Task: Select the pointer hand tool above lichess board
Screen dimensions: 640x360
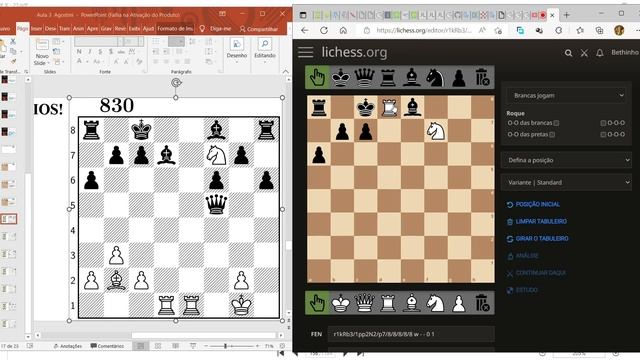Action: tap(317, 77)
